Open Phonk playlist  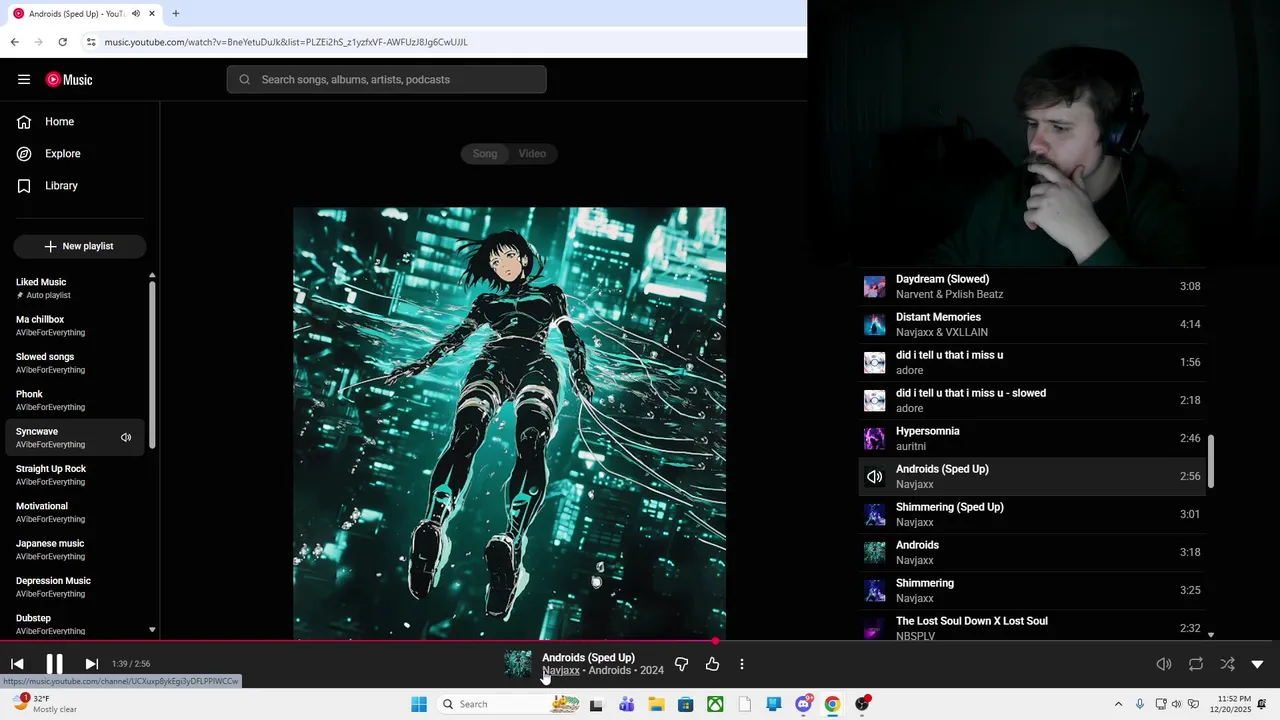(75, 400)
